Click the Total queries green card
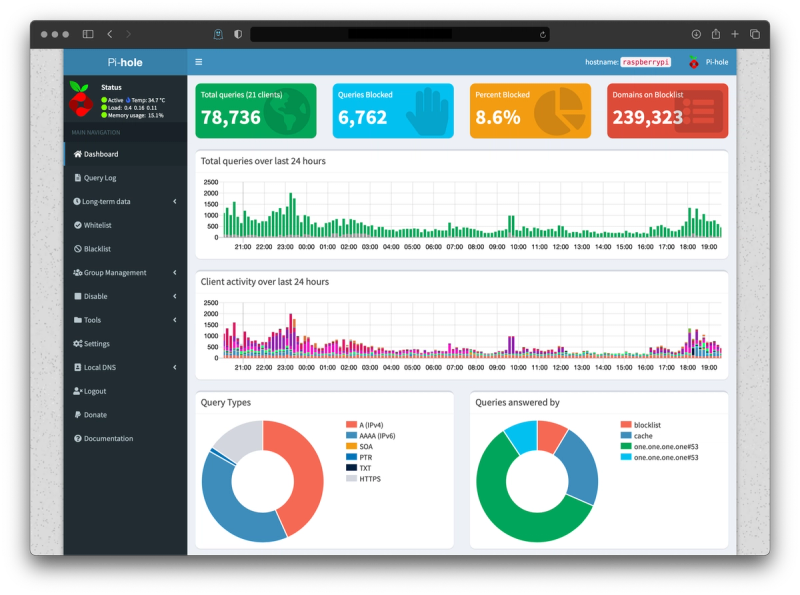The height and width of the screenshot is (595, 800). tap(256, 111)
